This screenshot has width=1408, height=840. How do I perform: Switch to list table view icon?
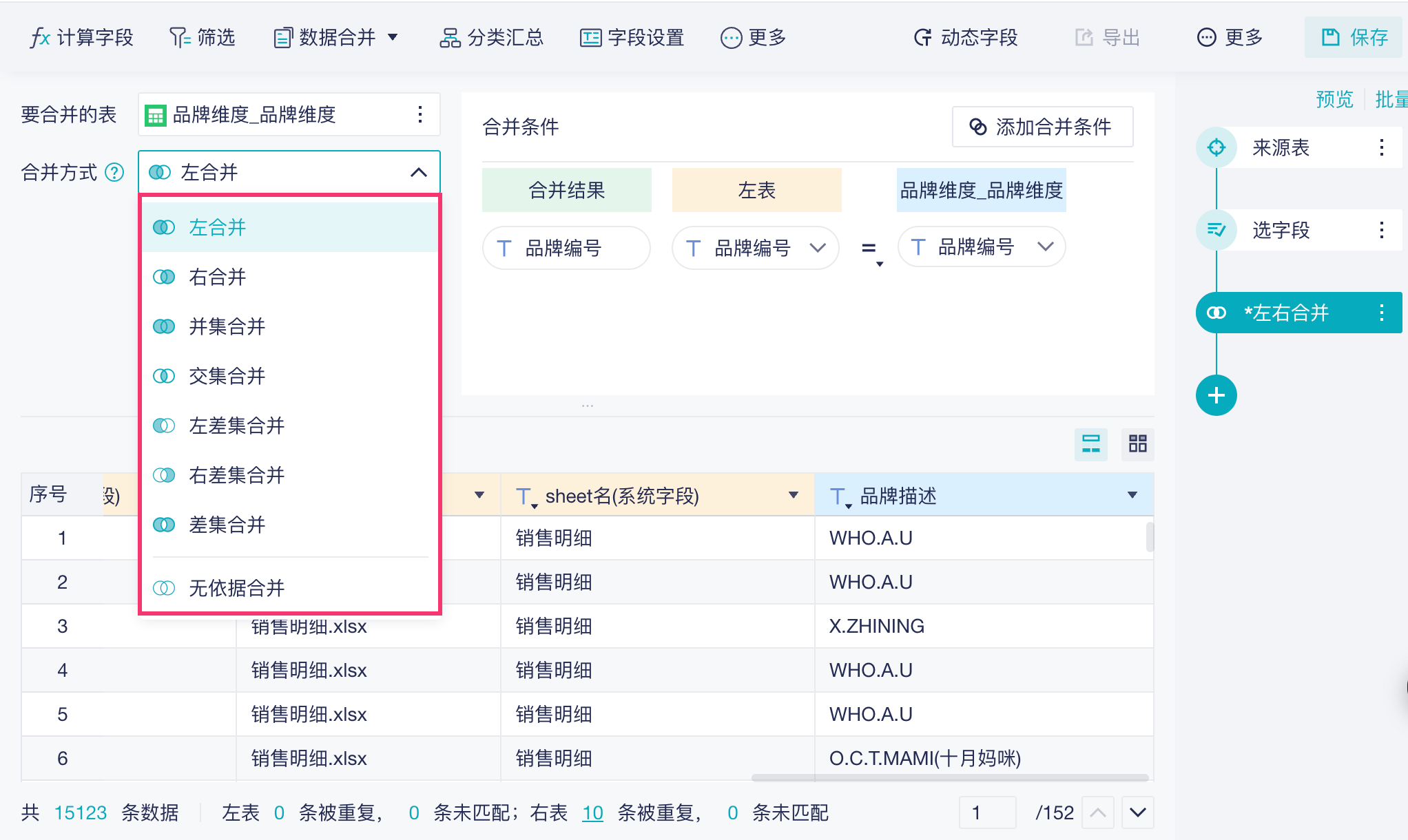[1090, 443]
